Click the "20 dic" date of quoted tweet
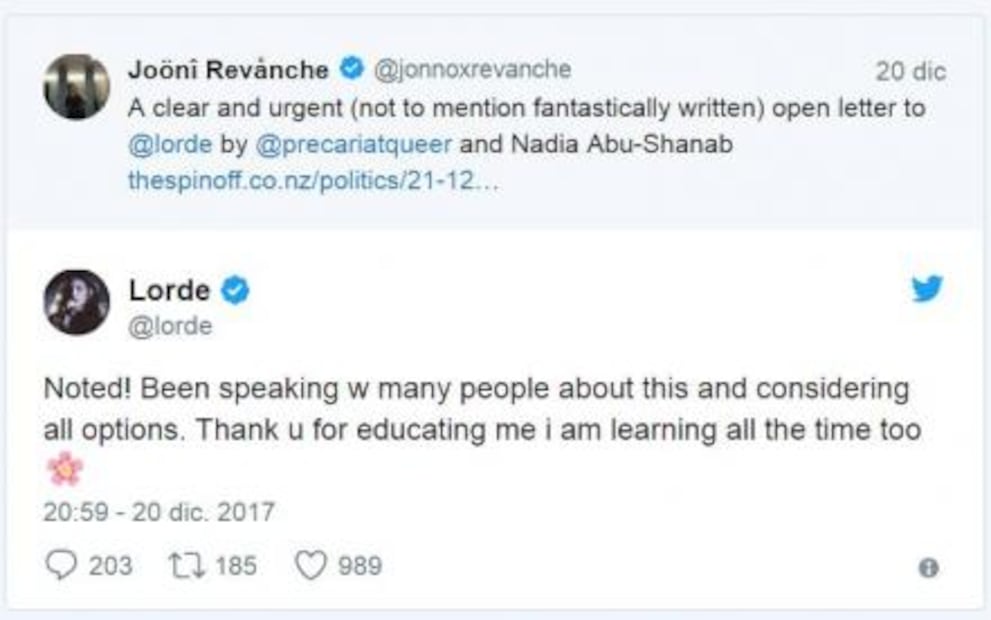 point(910,72)
